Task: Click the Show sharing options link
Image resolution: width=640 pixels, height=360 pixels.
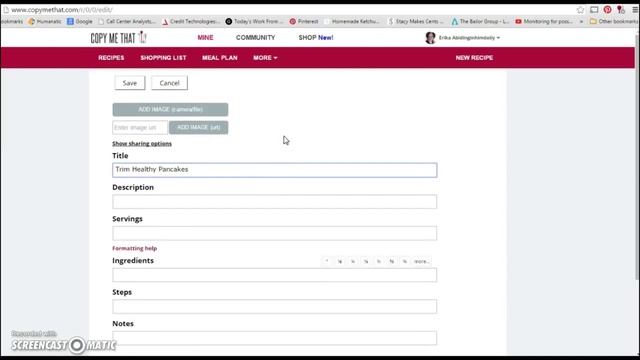Action: pyautogui.click(x=142, y=144)
